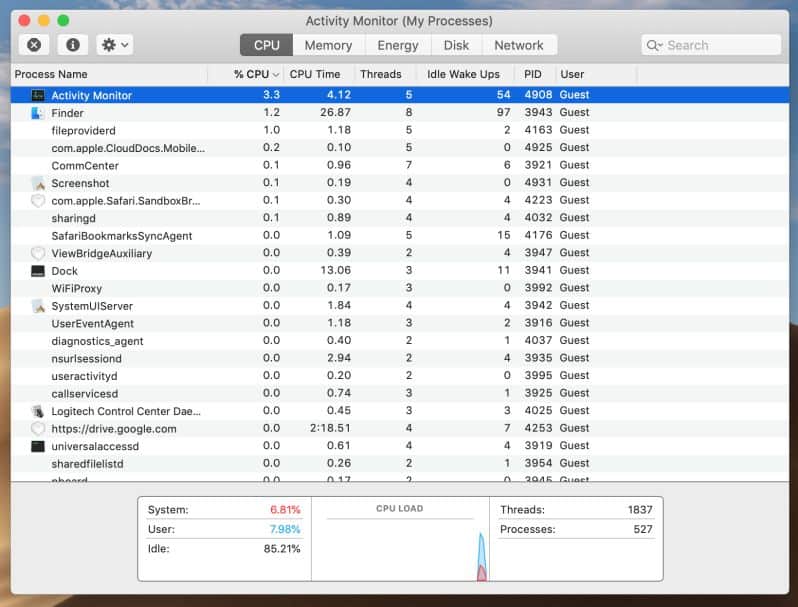This screenshot has height=607, width=798.
Task: Click the Activity Monitor process icon
Action: 38,95
